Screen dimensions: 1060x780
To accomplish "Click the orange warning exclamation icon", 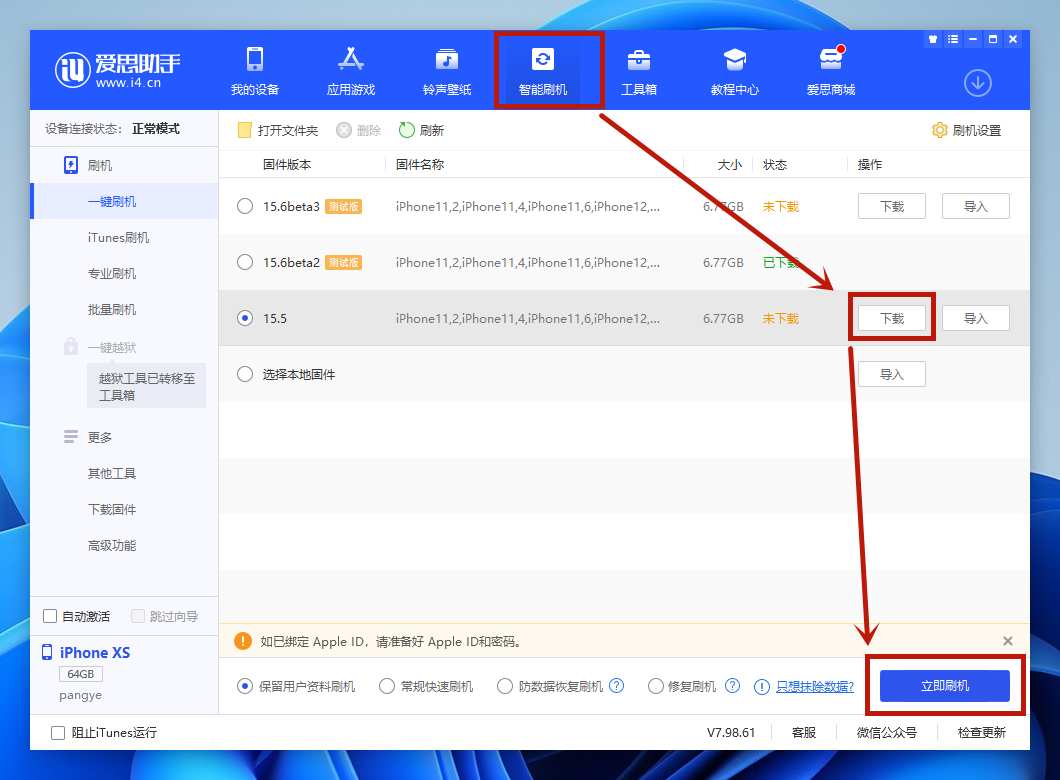I will [243, 641].
